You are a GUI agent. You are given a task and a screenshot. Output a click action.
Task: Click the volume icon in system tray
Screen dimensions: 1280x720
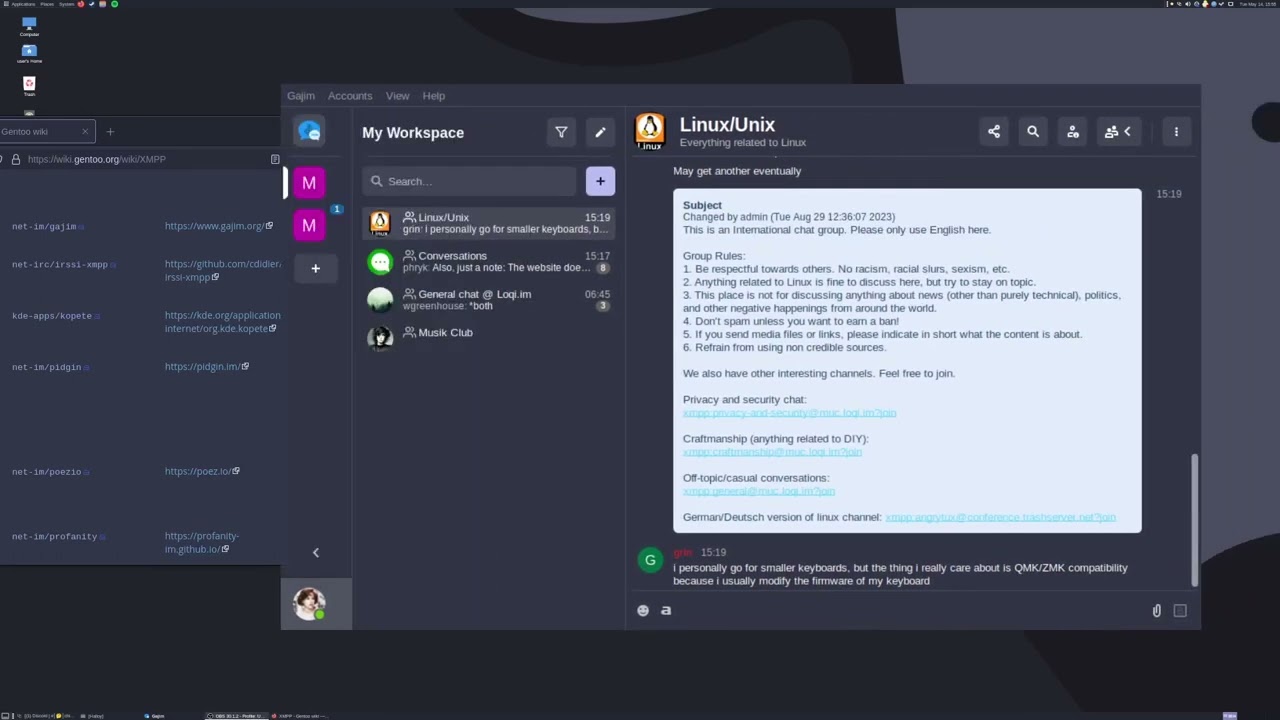tap(1188, 4)
